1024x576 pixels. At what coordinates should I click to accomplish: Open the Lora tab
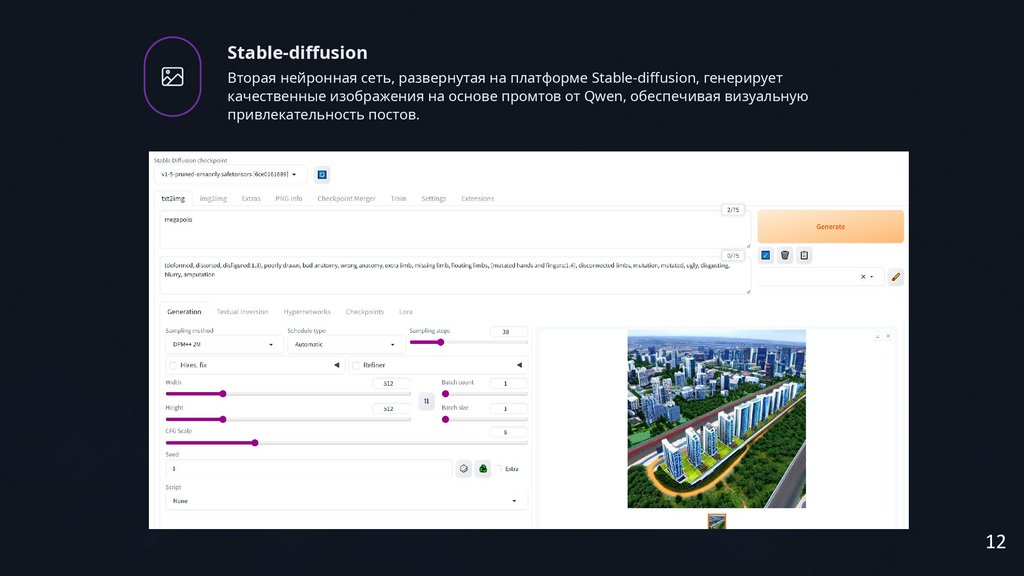(x=405, y=312)
